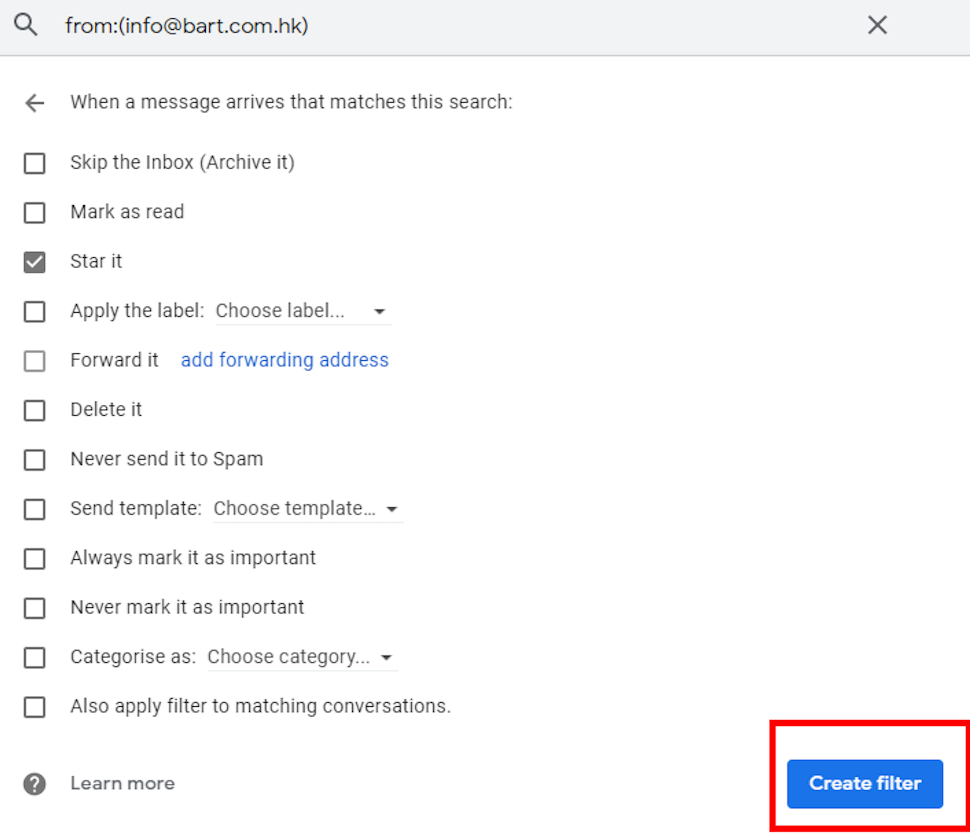Open the Choose template dropdown

[307, 509]
